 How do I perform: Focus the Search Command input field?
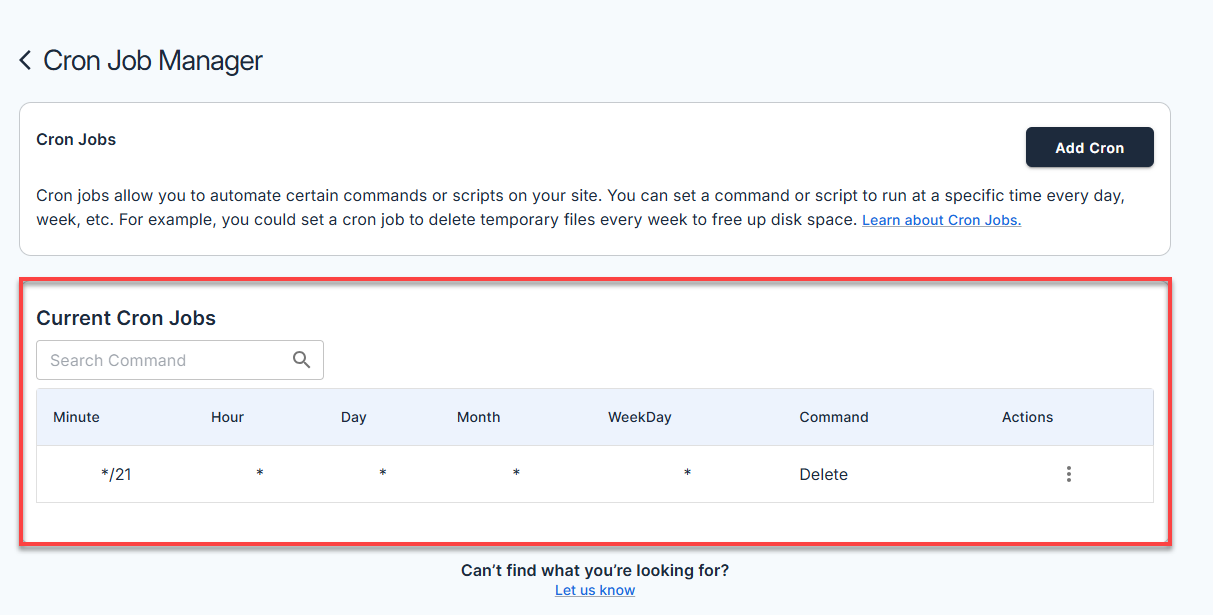point(160,360)
